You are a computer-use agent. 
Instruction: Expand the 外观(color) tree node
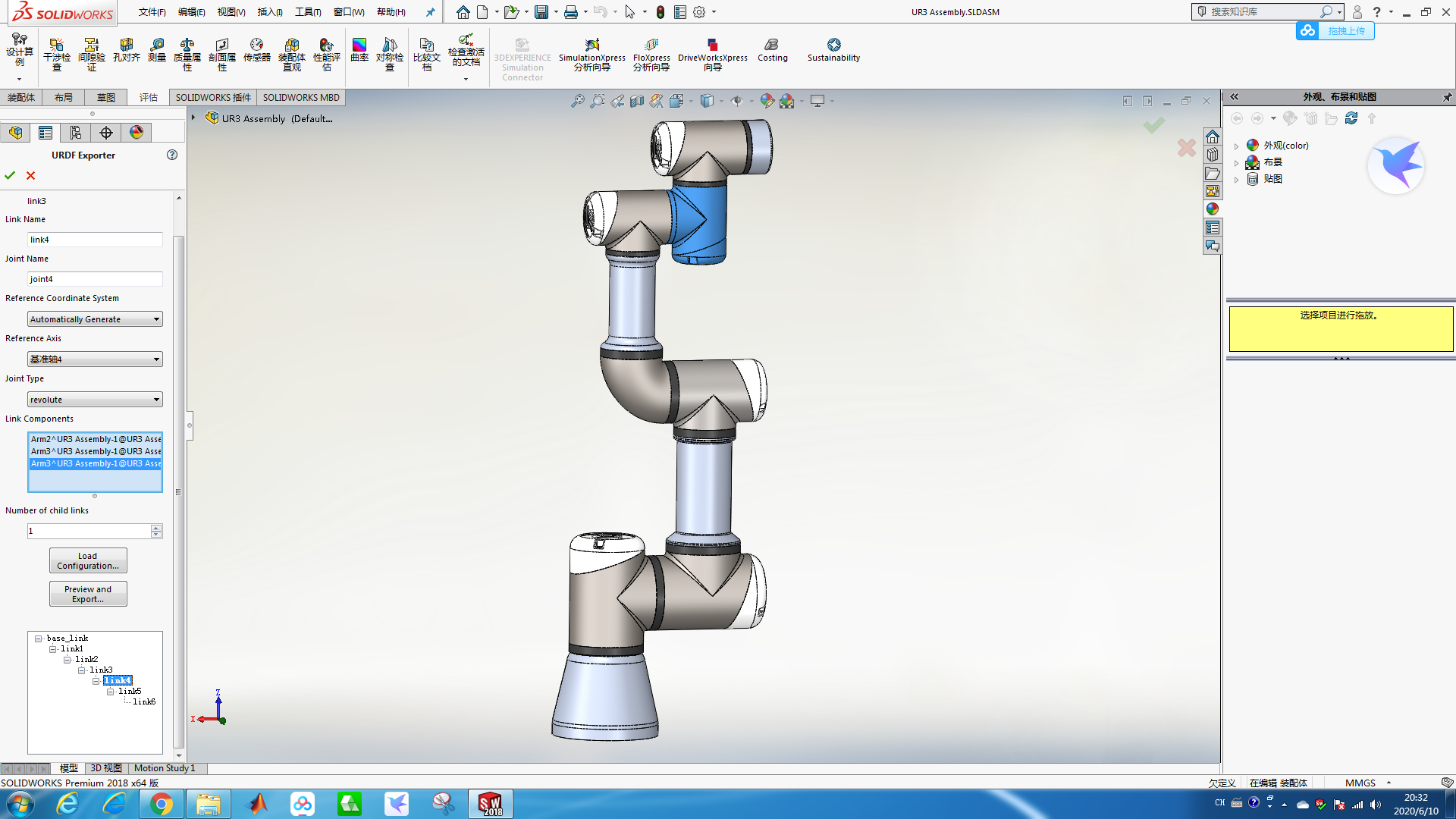[x=1237, y=146]
